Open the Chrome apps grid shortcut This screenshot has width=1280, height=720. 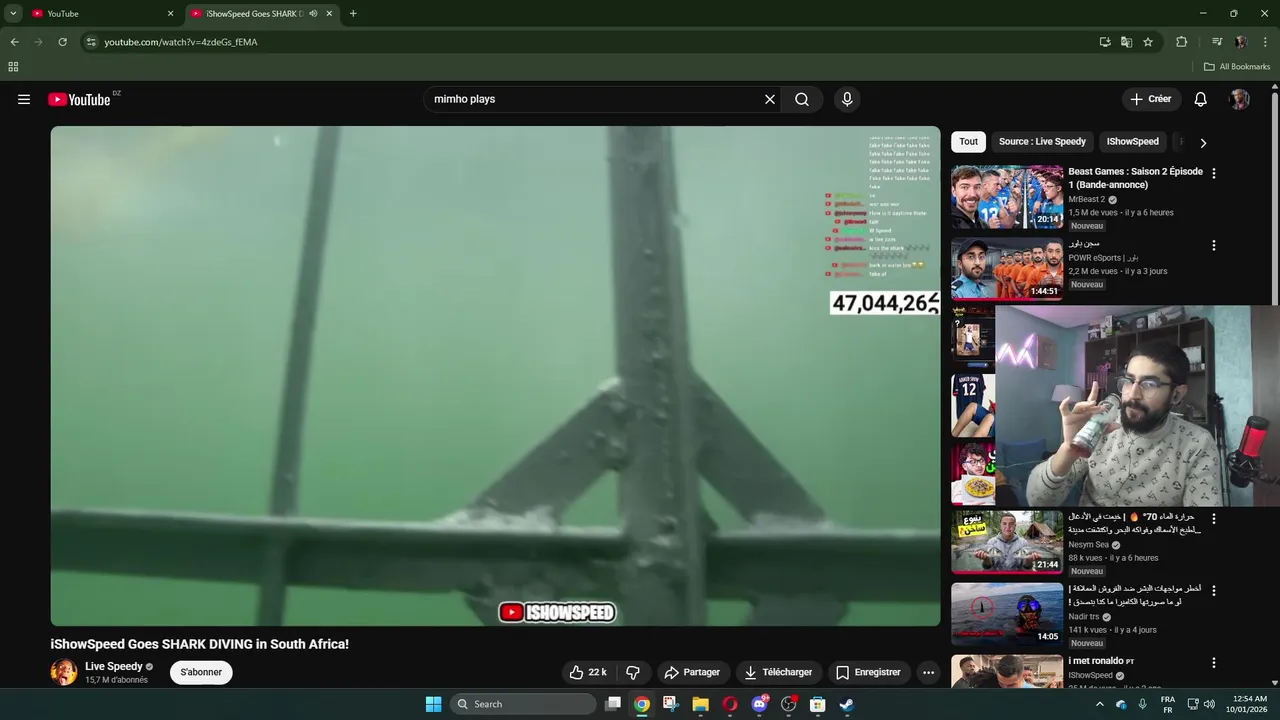point(13,67)
